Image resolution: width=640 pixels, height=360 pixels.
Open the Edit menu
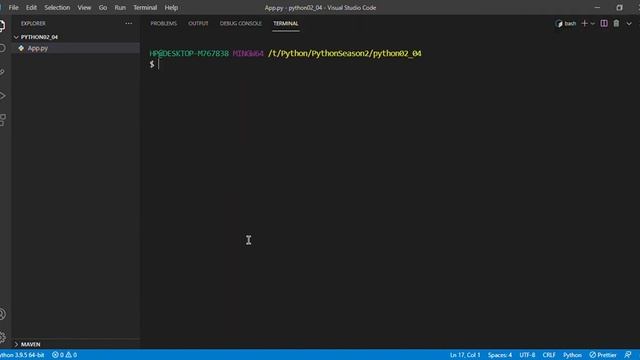point(31,8)
